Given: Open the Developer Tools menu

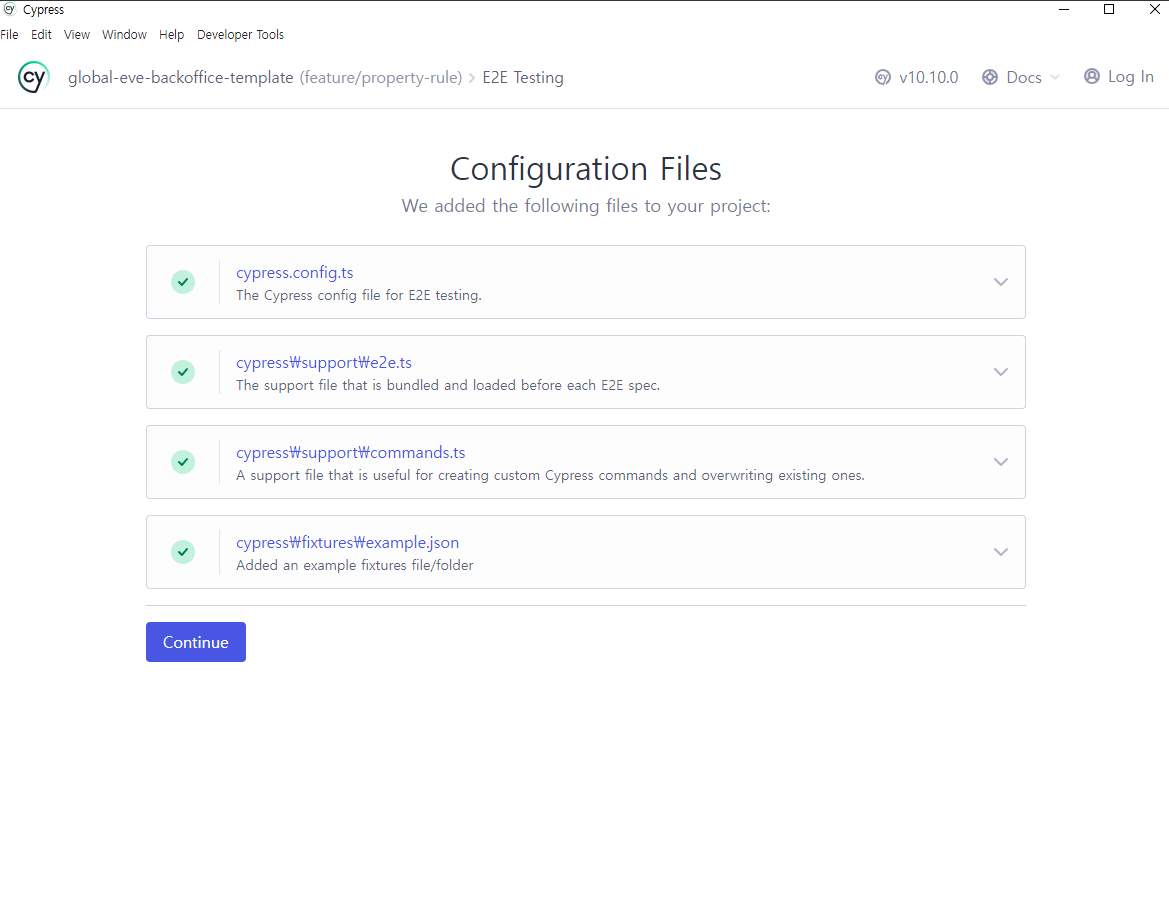Looking at the screenshot, I should point(240,35).
